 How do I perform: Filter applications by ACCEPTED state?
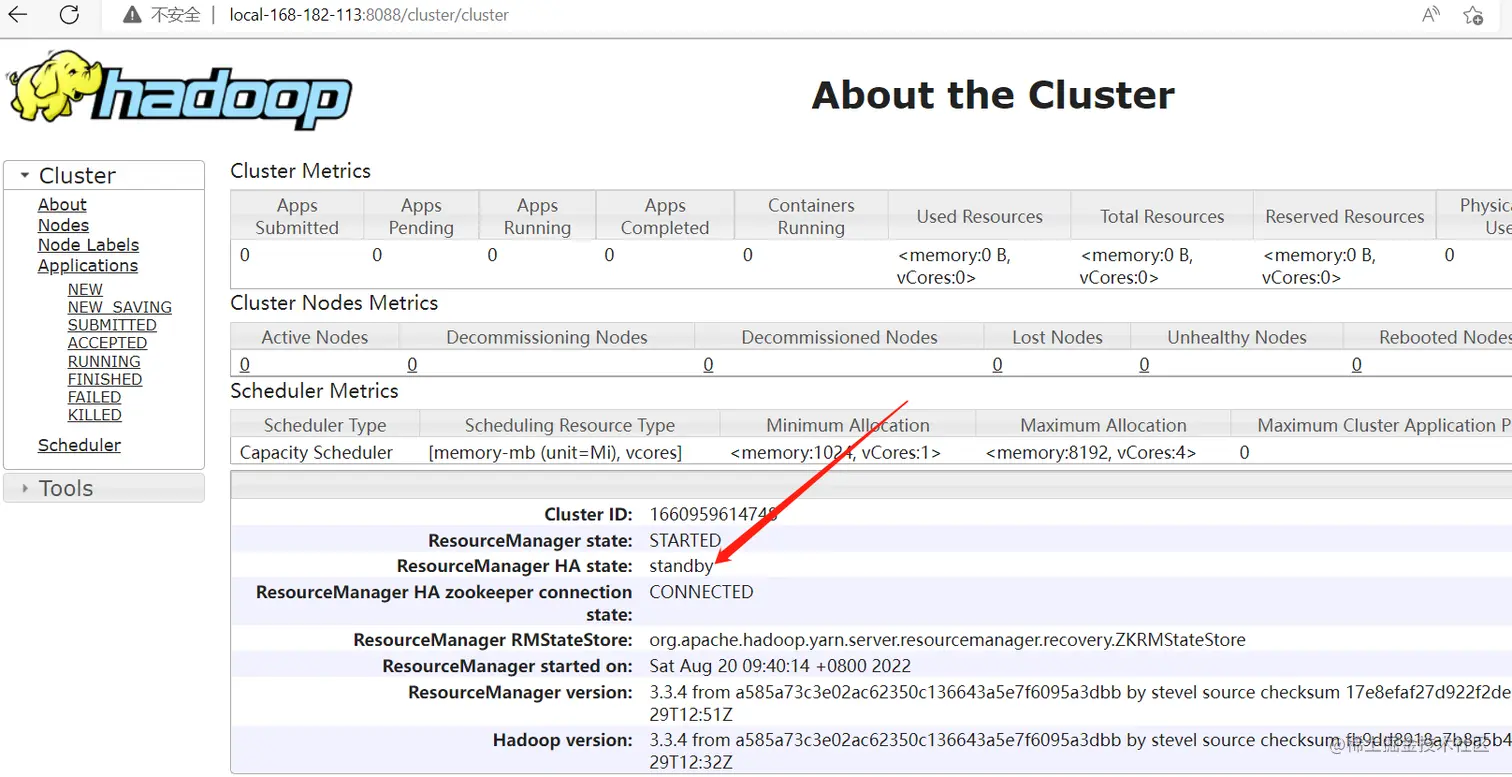point(108,344)
